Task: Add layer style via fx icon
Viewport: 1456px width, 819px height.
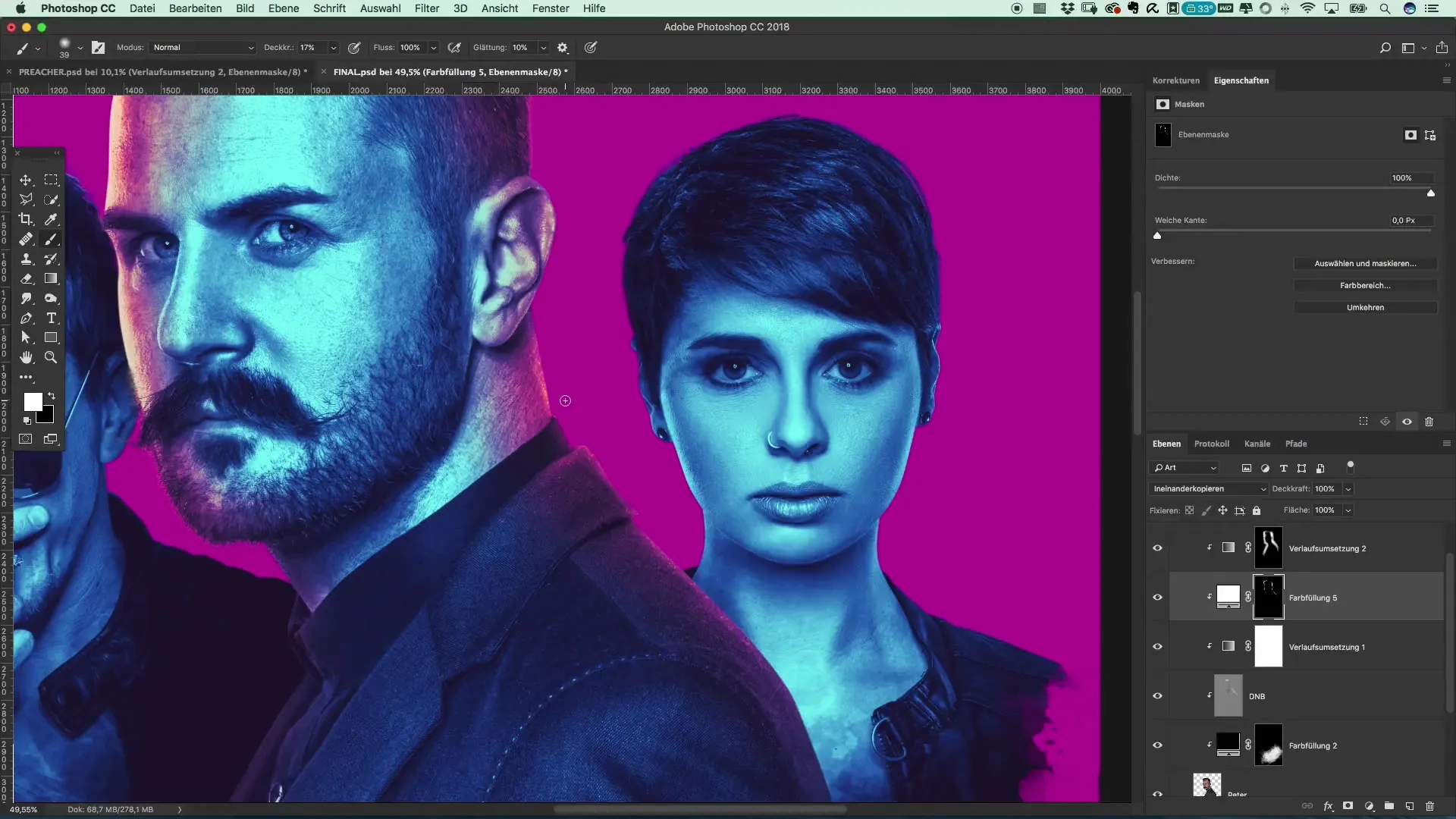Action: (x=1328, y=806)
